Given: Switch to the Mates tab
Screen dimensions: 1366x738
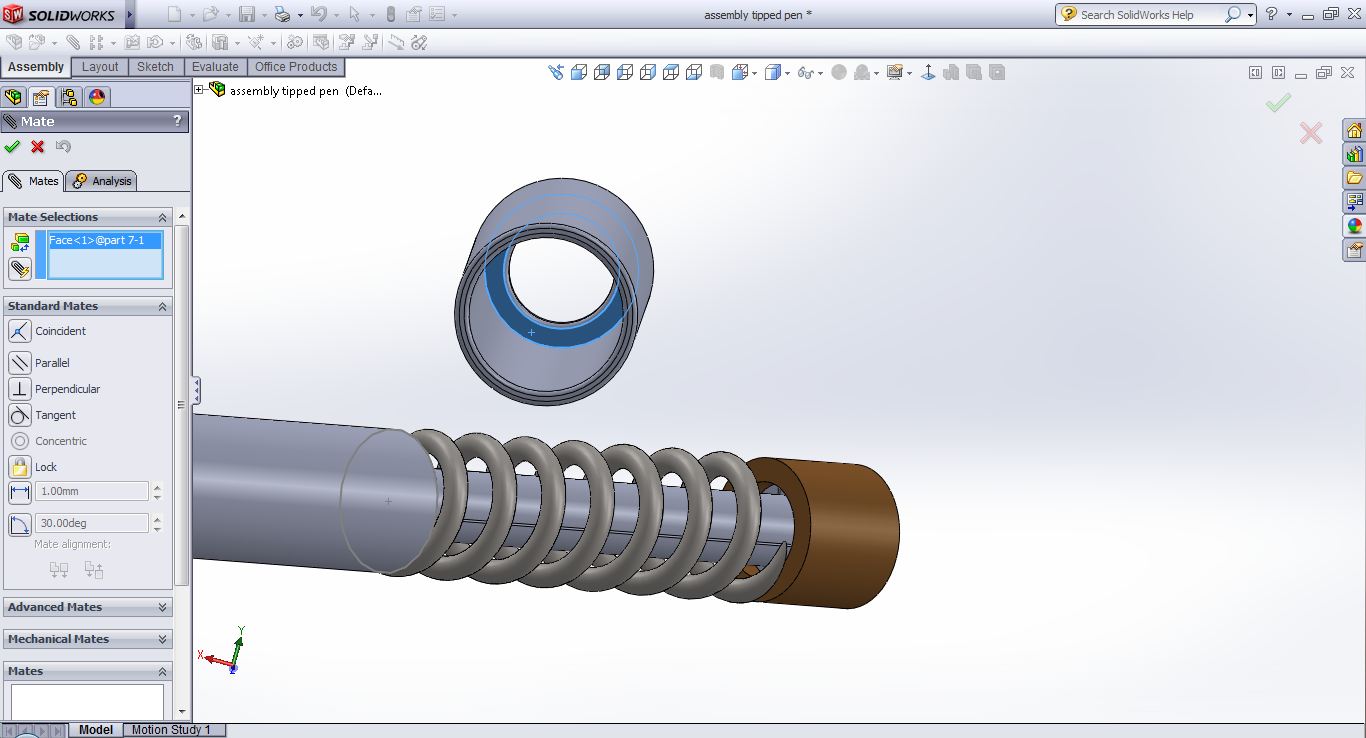Looking at the screenshot, I should (x=33, y=181).
